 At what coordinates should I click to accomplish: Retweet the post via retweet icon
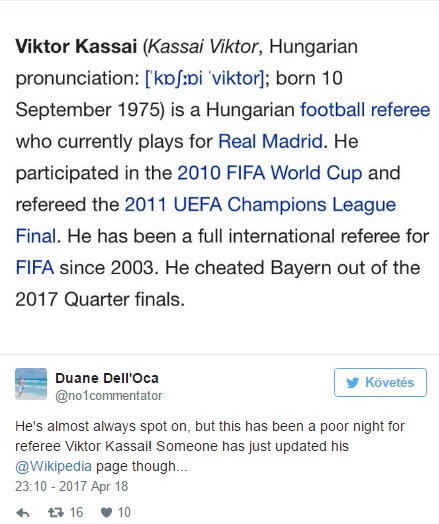click(56, 512)
